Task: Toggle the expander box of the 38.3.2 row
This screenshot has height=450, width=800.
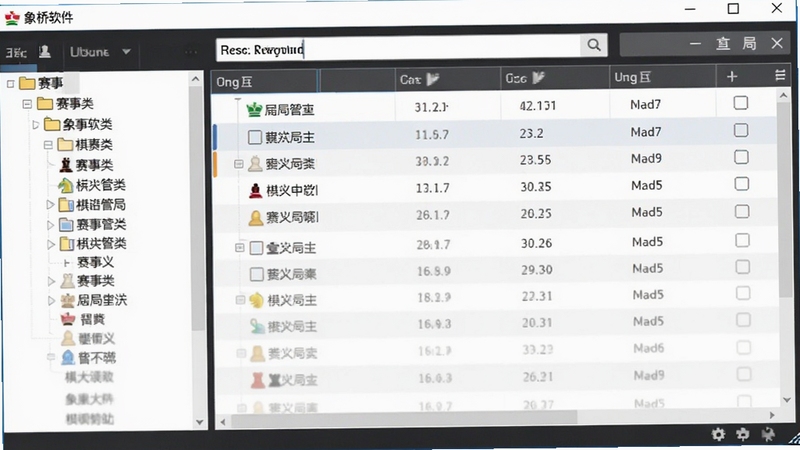Action: 238,164
